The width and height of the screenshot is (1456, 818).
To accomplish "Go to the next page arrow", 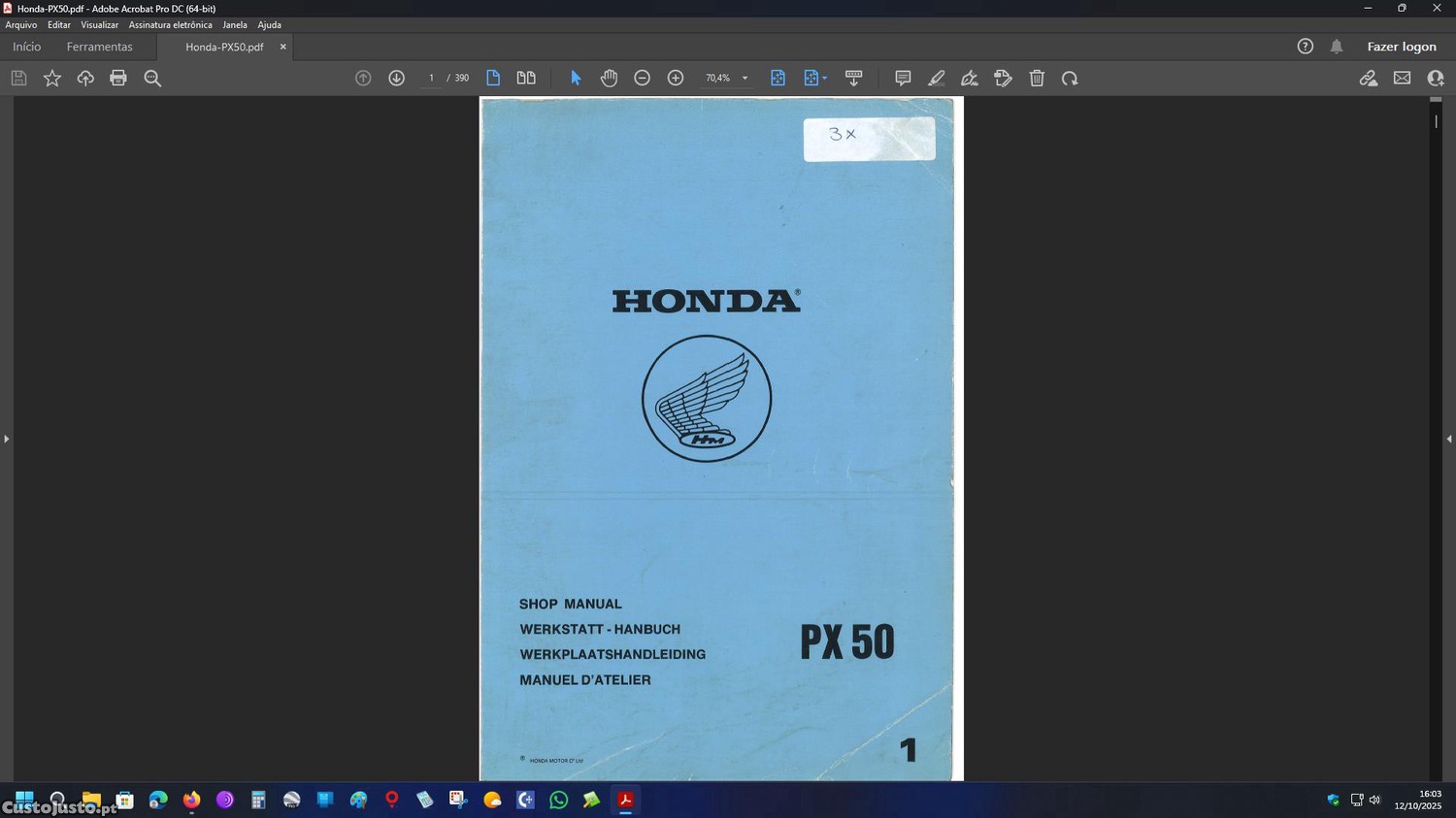I will click(396, 79).
